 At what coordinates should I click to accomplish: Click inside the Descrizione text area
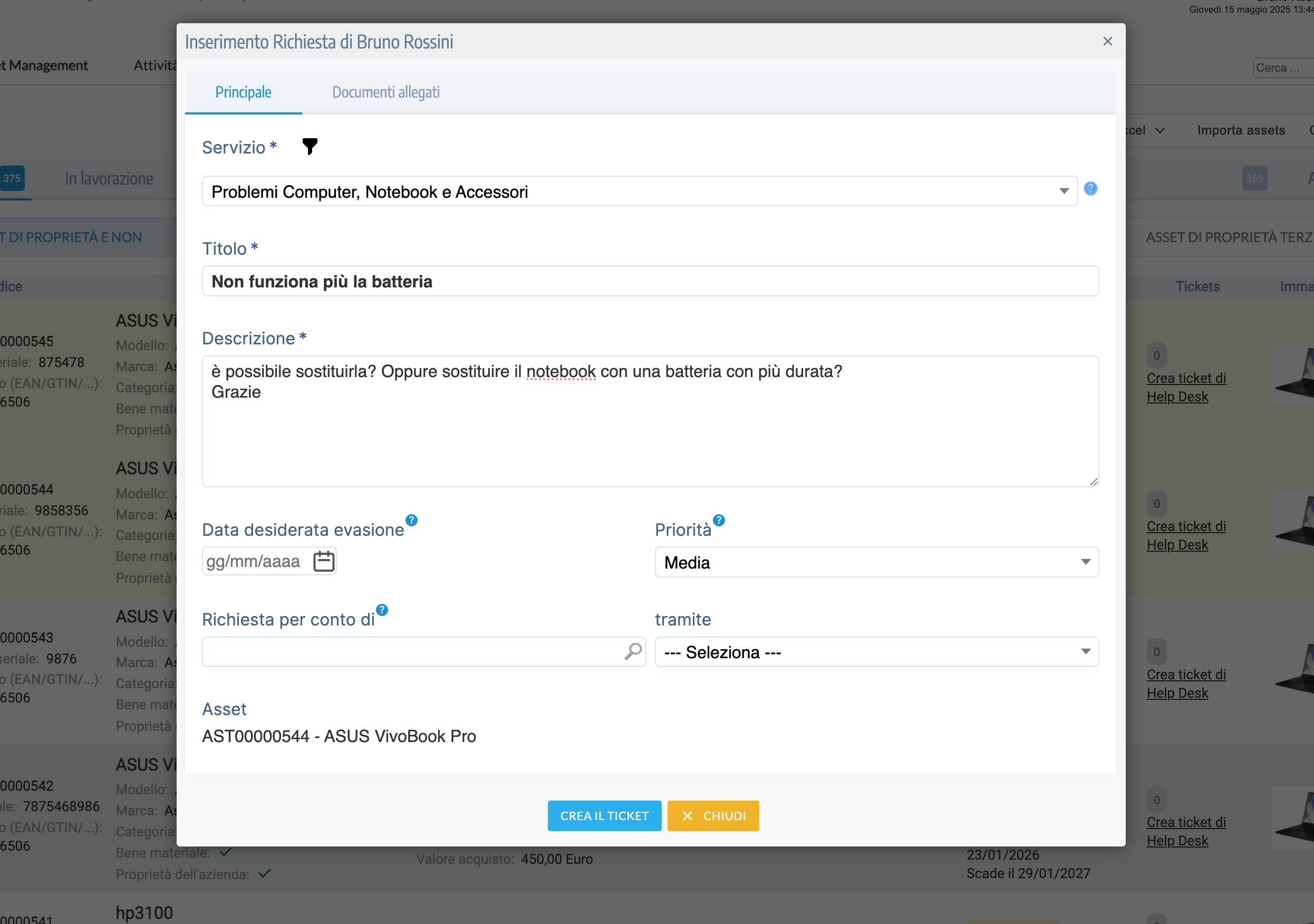click(x=650, y=435)
